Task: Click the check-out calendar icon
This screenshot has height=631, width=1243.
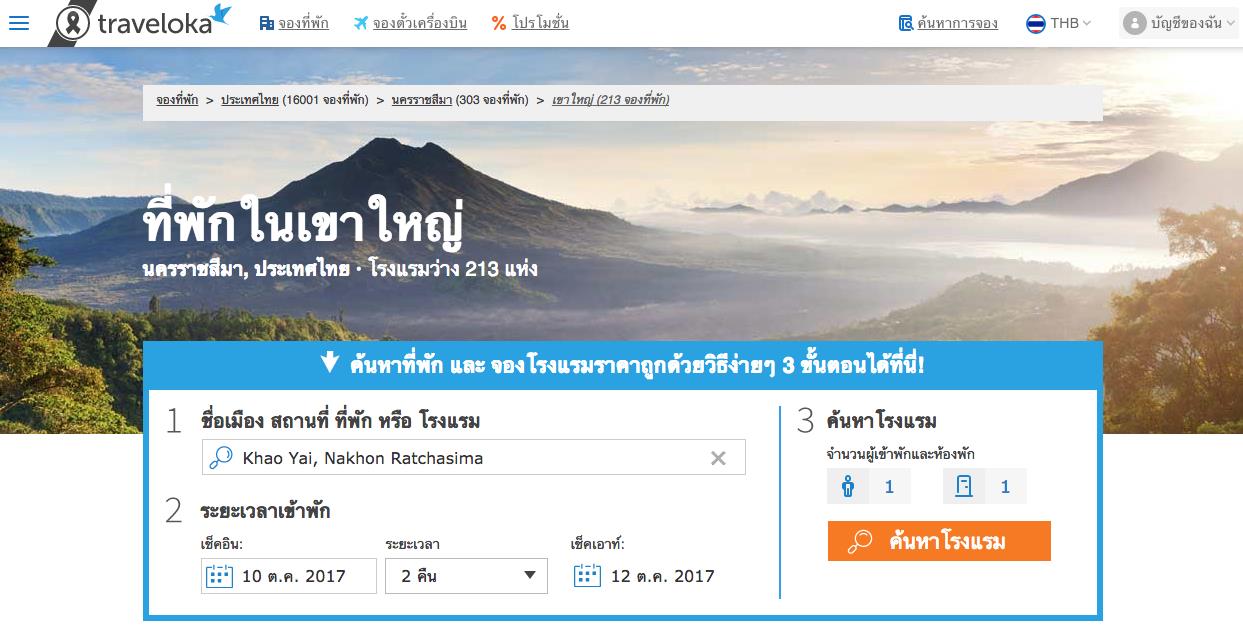Action: click(588, 575)
